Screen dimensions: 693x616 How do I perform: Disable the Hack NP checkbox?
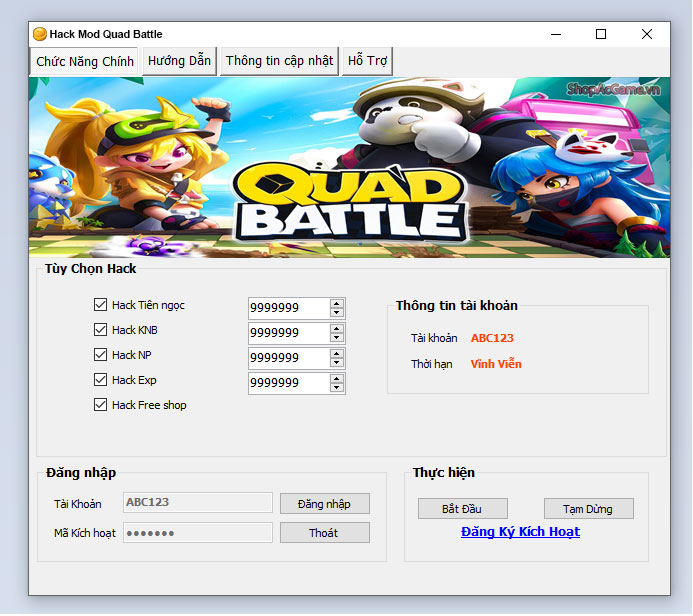pos(100,355)
